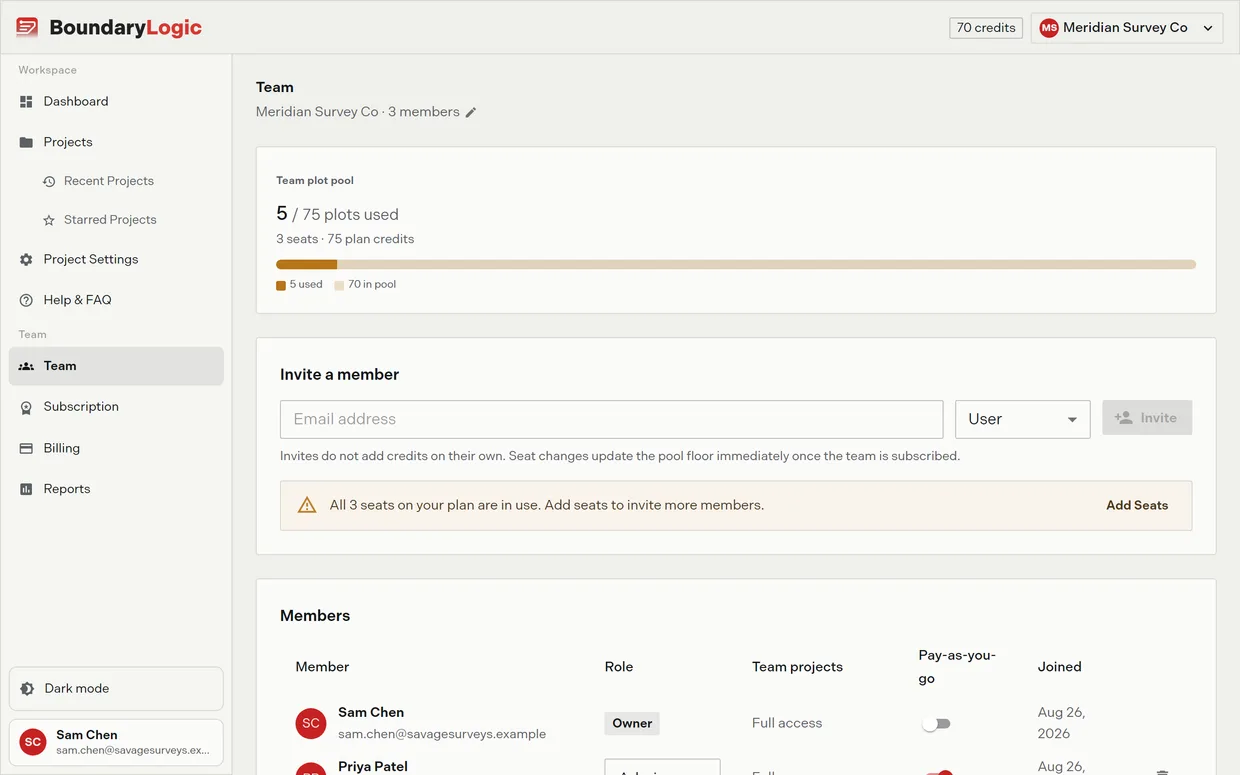The width and height of the screenshot is (1240, 775).
Task: Open Billing card icon
Action: tap(26, 448)
